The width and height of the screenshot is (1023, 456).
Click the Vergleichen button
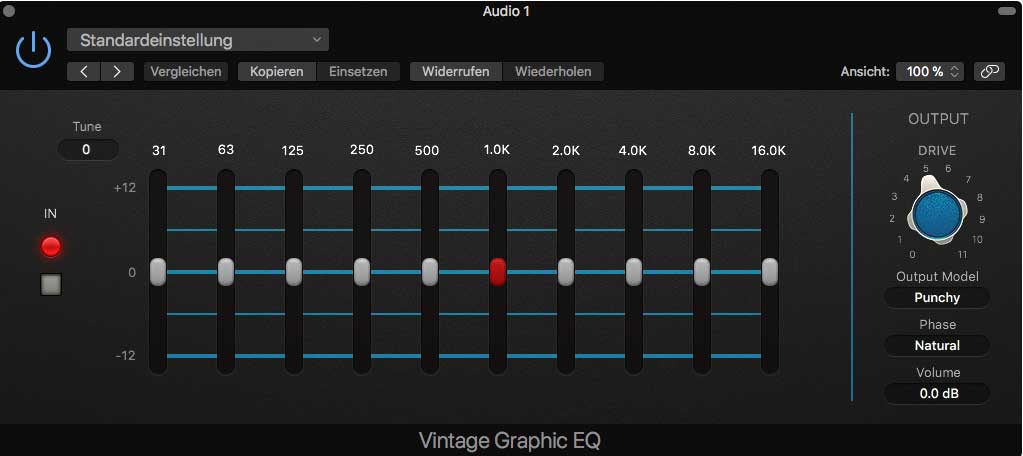pos(185,72)
